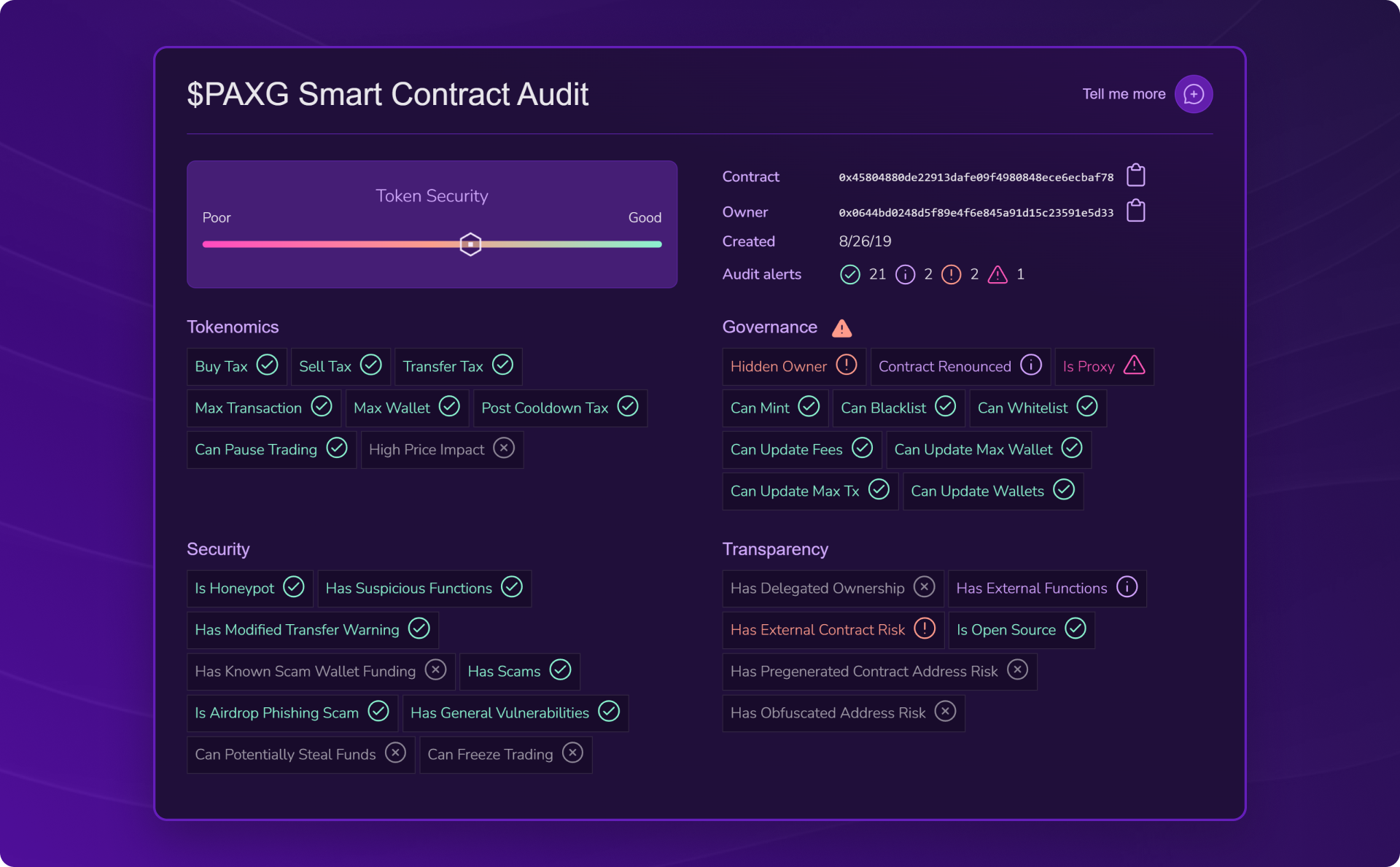This screenshot has width=1400, height=867.
Task: Select the Can Pause Trading badge
Action: pos(271,449)
